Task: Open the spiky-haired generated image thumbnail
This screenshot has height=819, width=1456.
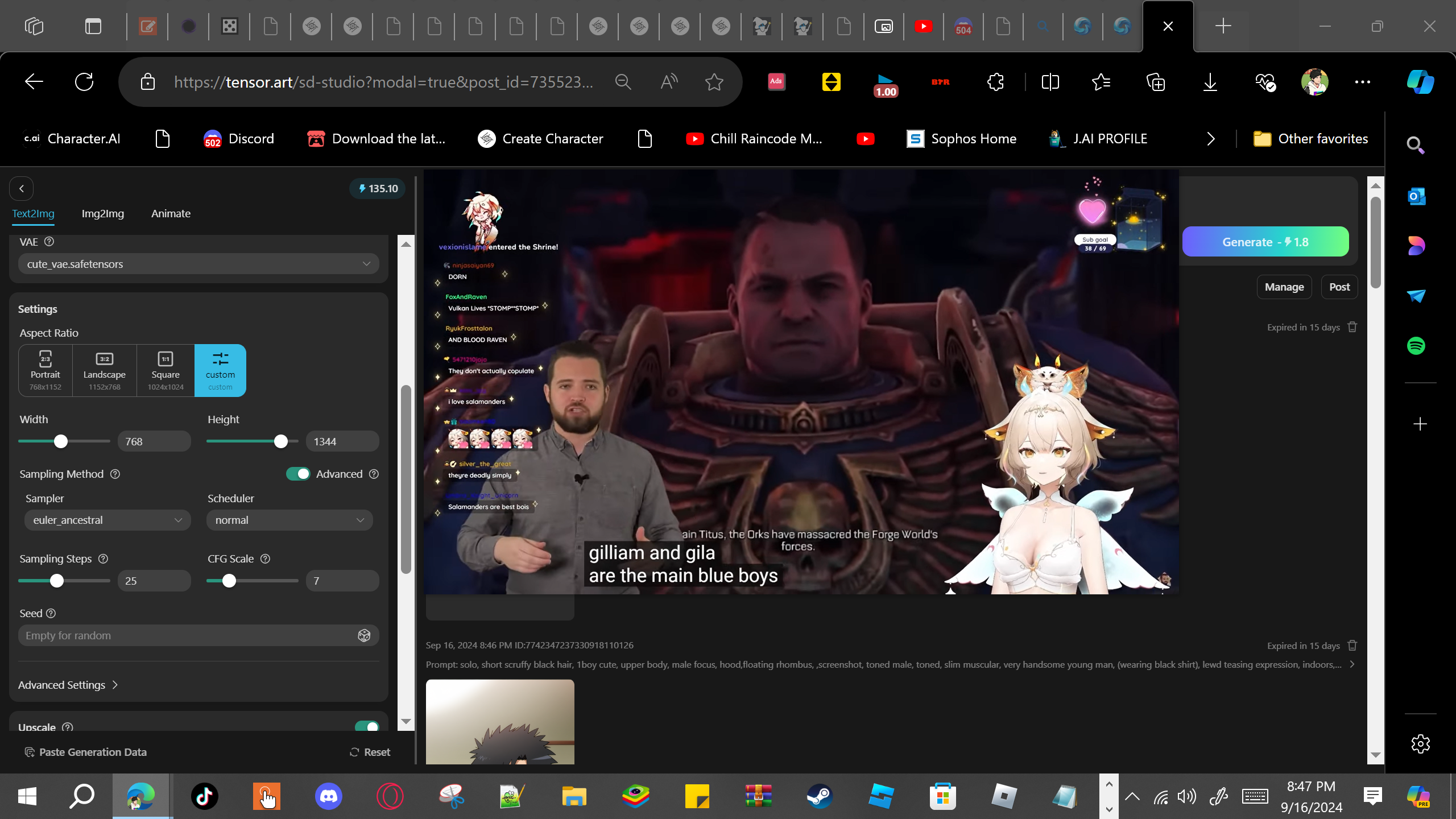Action: (x=500, y=722)
